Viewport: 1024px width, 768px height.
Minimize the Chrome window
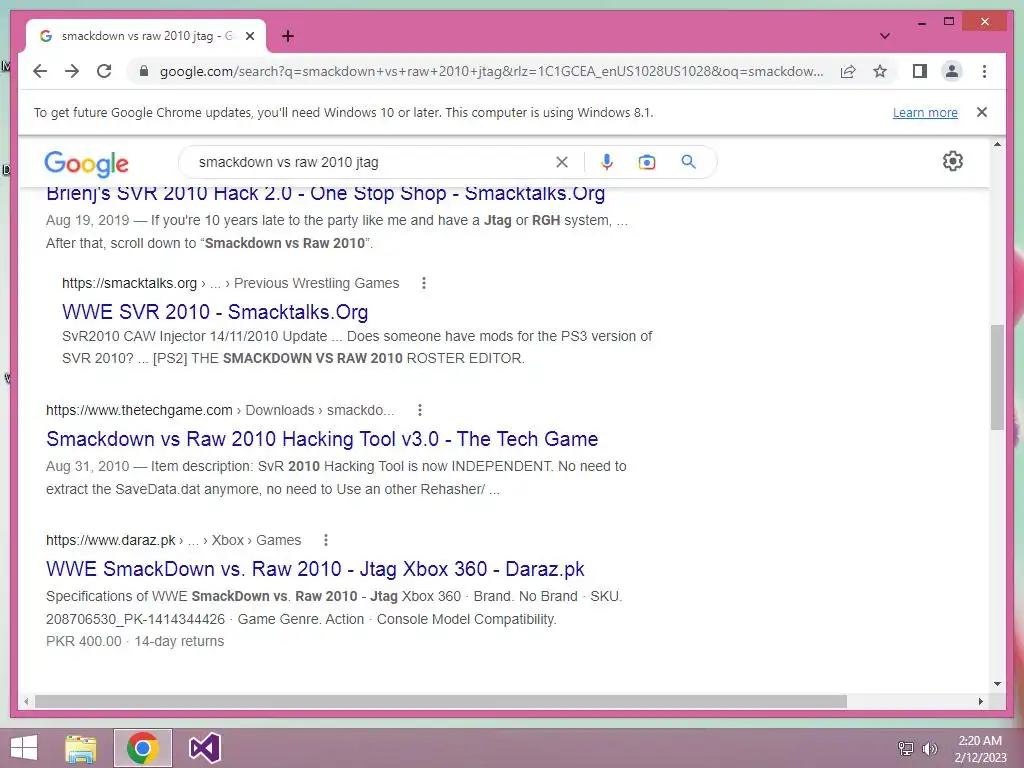[921, 22]
